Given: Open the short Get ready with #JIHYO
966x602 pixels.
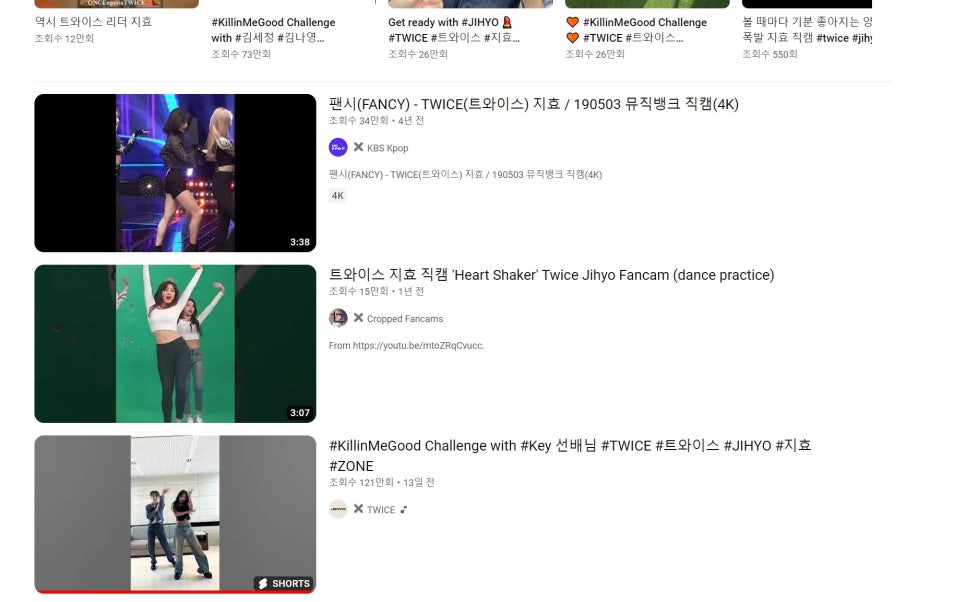Looking at the screenshot, I should point(453,30).
